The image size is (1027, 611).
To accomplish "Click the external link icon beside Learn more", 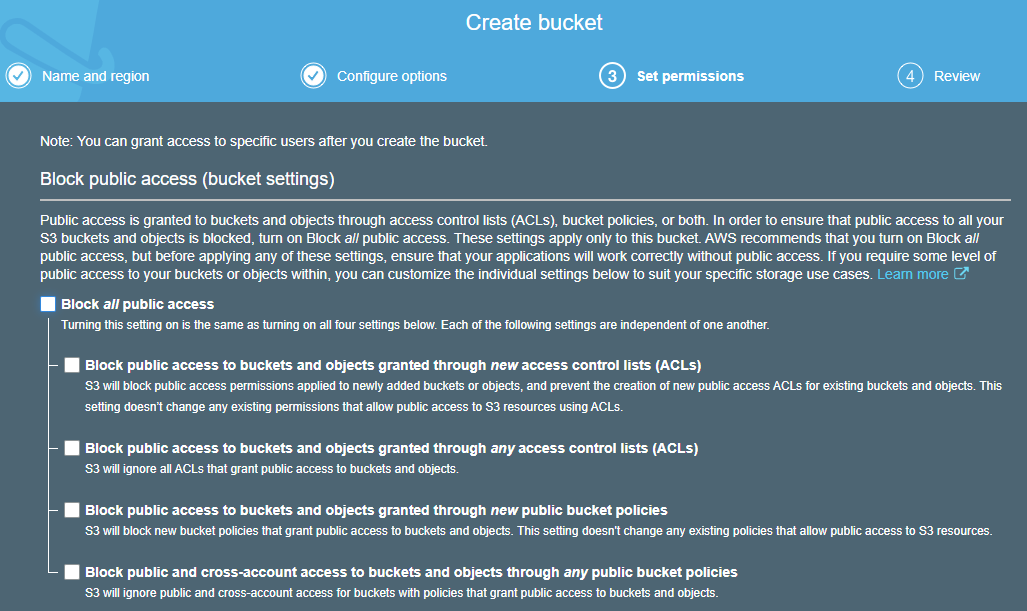I will click(x=961, y=274).
